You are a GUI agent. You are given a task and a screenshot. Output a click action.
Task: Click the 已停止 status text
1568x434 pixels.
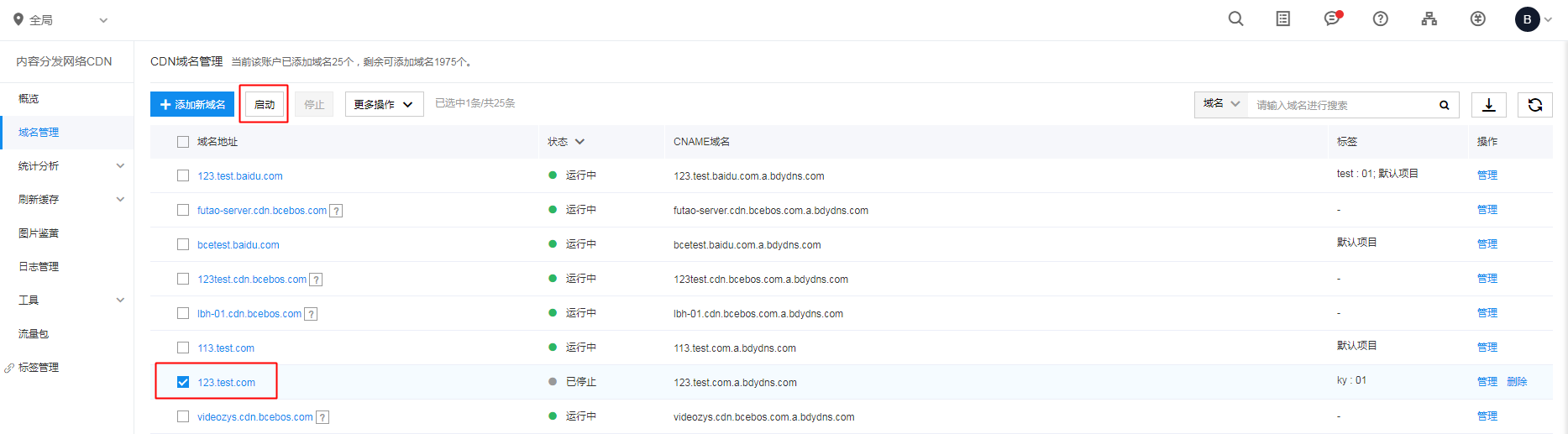tap(581, 382)
